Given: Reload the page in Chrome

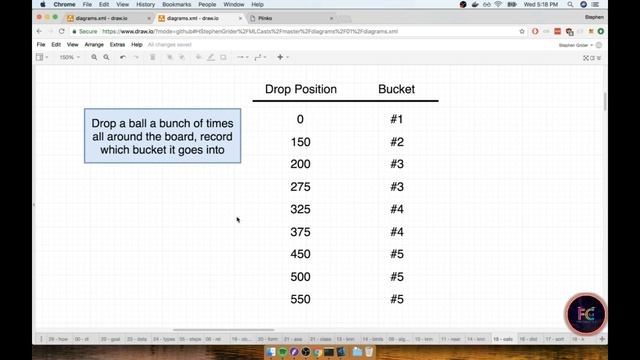Looking at the screenshot, I should (x=62, y=31).
